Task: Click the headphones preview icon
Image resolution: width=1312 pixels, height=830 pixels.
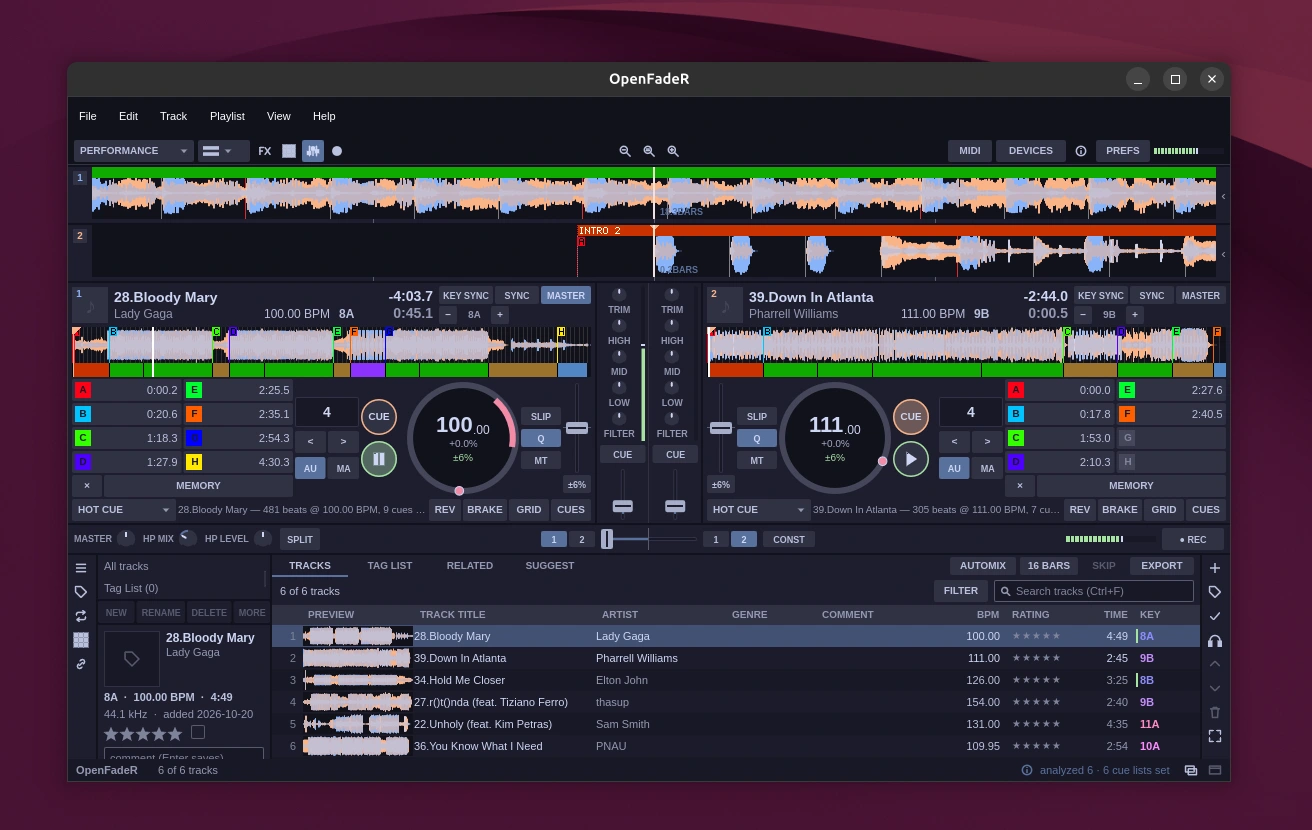Action: (x=1215, y=640)
